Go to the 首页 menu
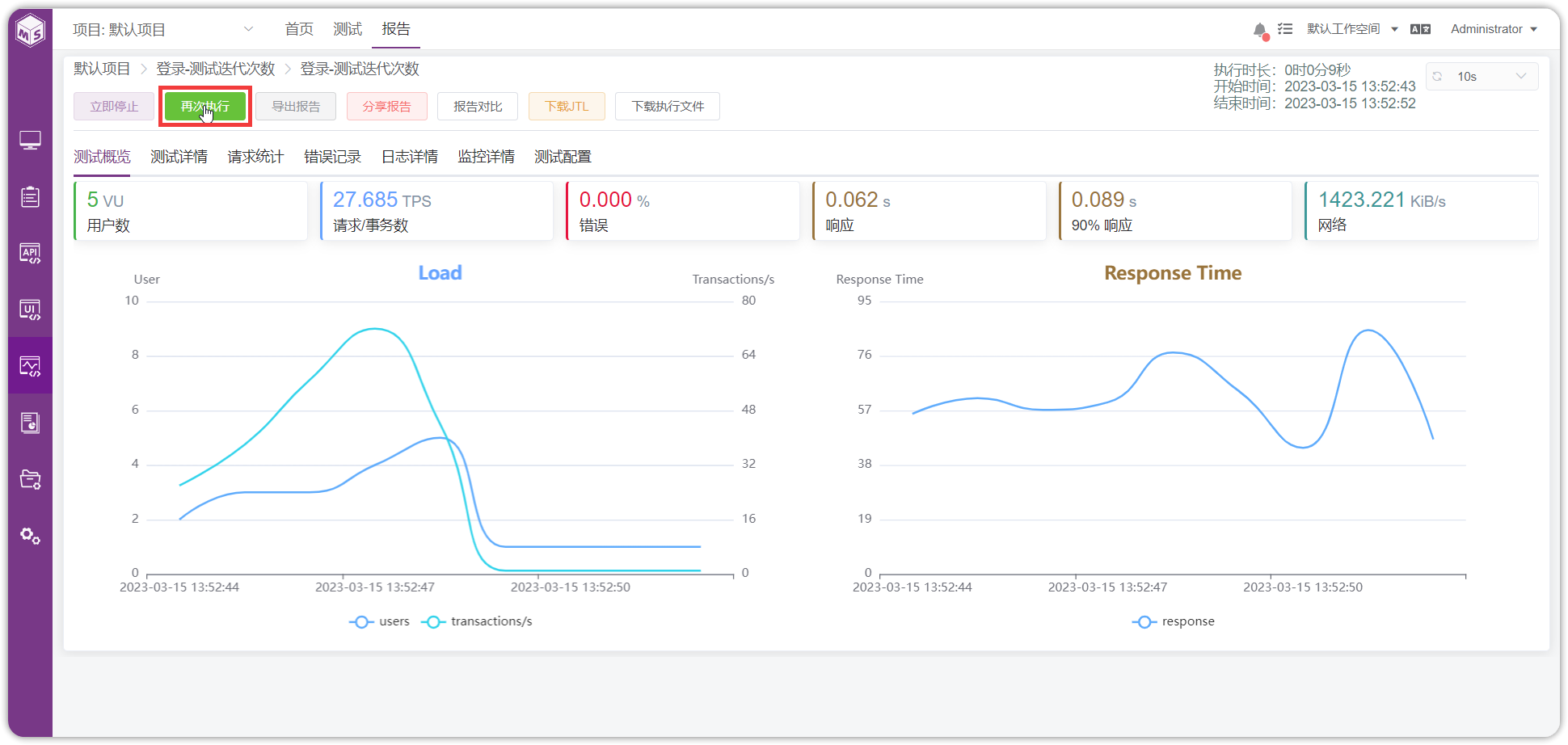 tap(299, 29)
